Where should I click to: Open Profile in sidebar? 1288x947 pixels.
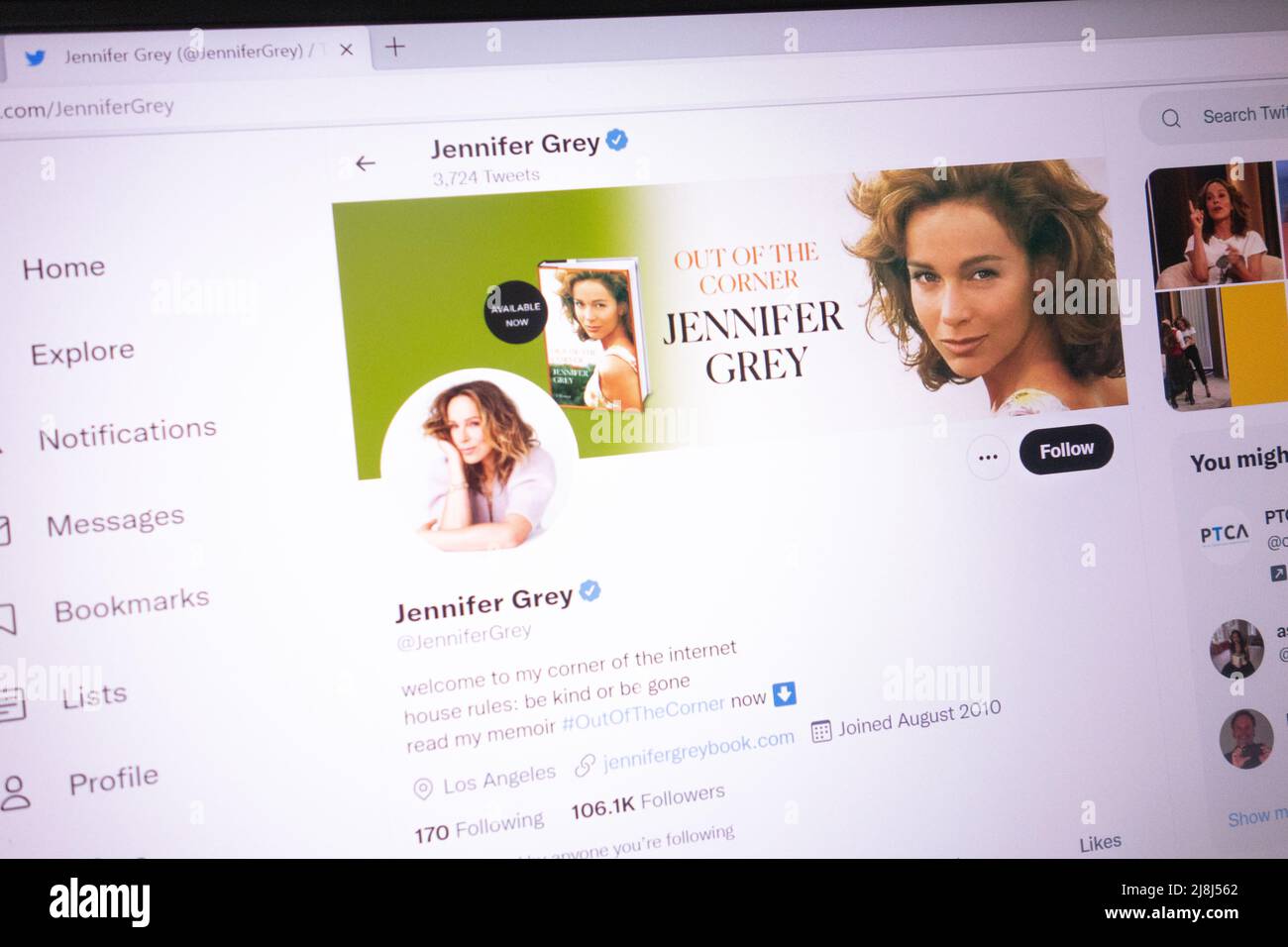click(113, 780)
